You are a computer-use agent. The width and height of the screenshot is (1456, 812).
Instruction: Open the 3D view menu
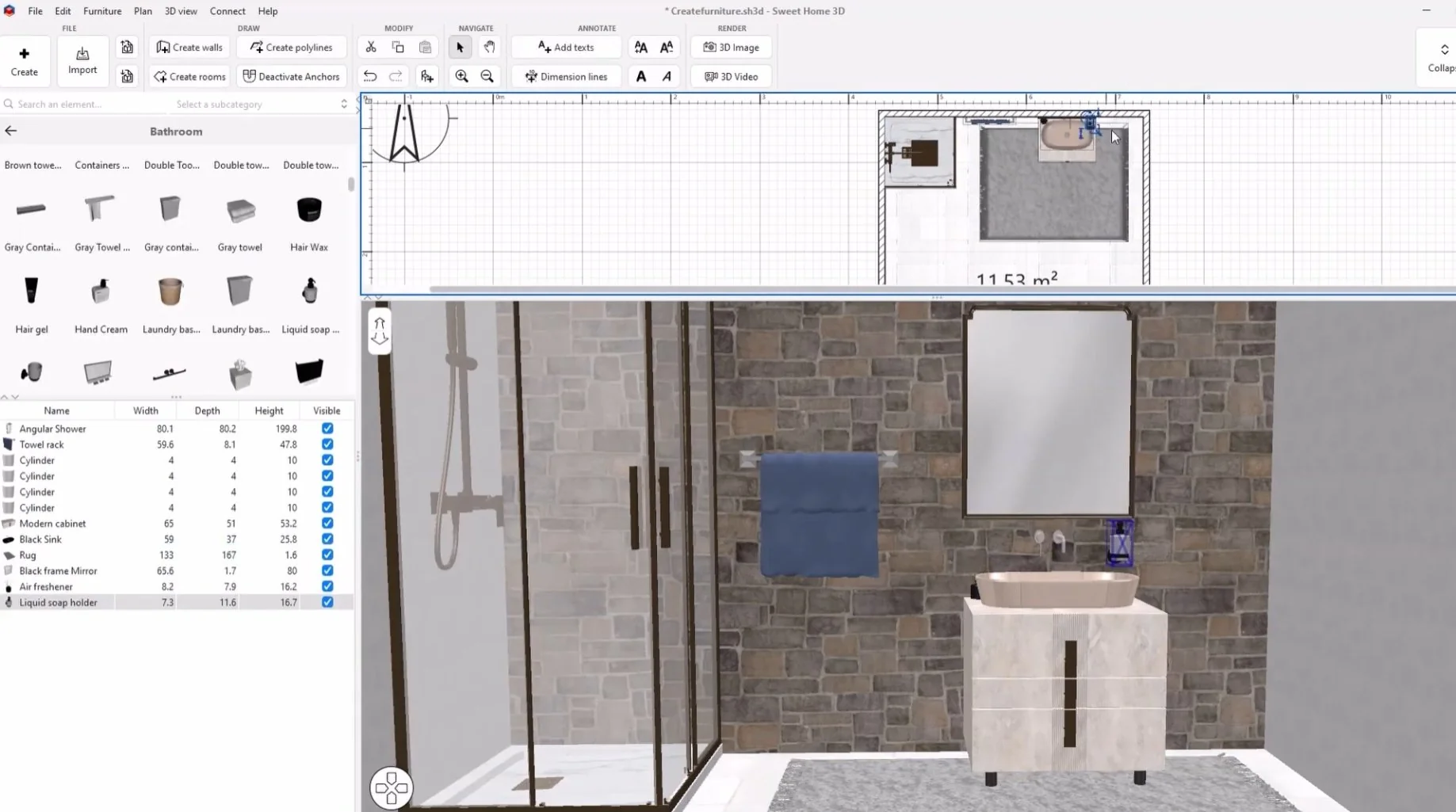[181, 11]
